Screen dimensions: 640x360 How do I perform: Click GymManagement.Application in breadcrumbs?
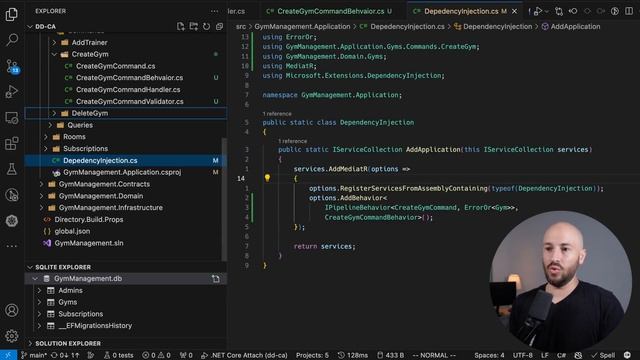[x=302, y=27]
